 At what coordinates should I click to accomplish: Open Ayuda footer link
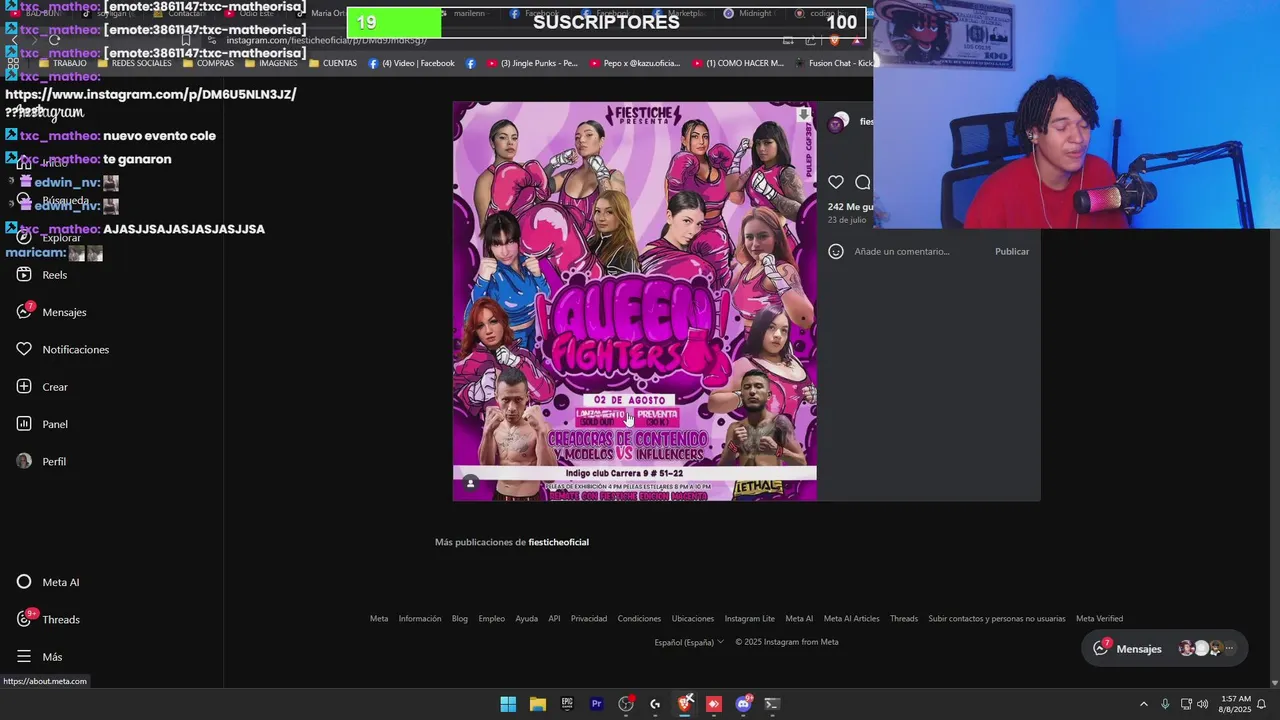click(x=527, y=618)
